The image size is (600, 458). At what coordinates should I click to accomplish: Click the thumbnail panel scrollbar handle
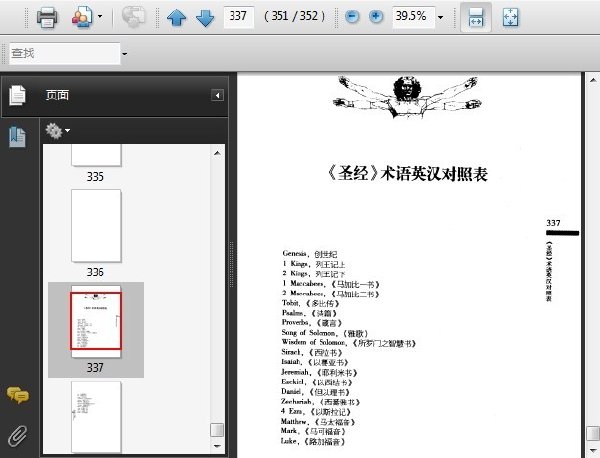point(217,429)
